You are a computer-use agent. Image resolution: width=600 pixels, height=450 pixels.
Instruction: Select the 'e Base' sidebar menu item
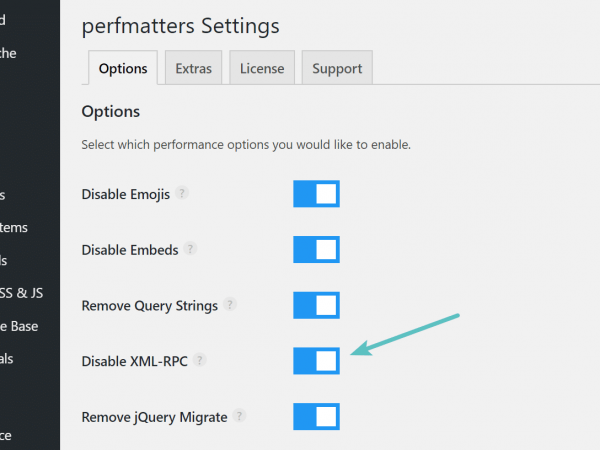click(20, 326)
